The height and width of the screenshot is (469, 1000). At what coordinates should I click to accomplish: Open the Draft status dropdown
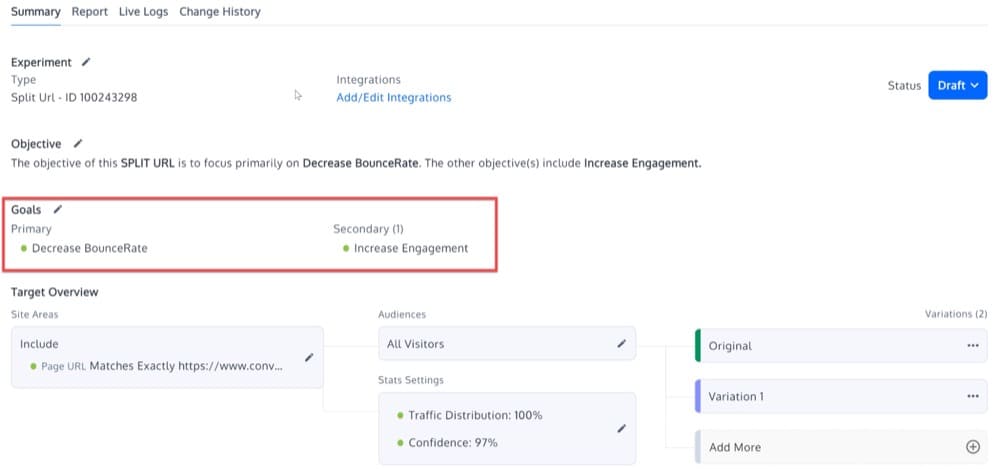tap(957, 86)
